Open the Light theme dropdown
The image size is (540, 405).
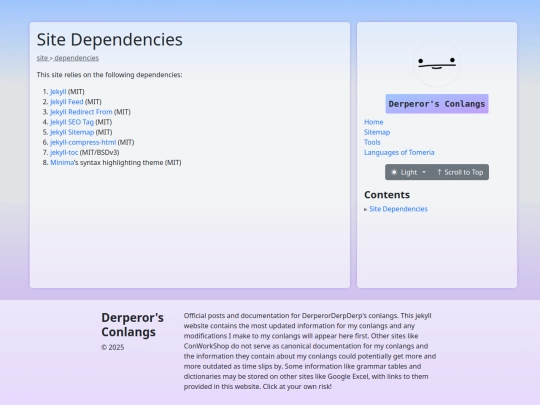click(408, 172)
